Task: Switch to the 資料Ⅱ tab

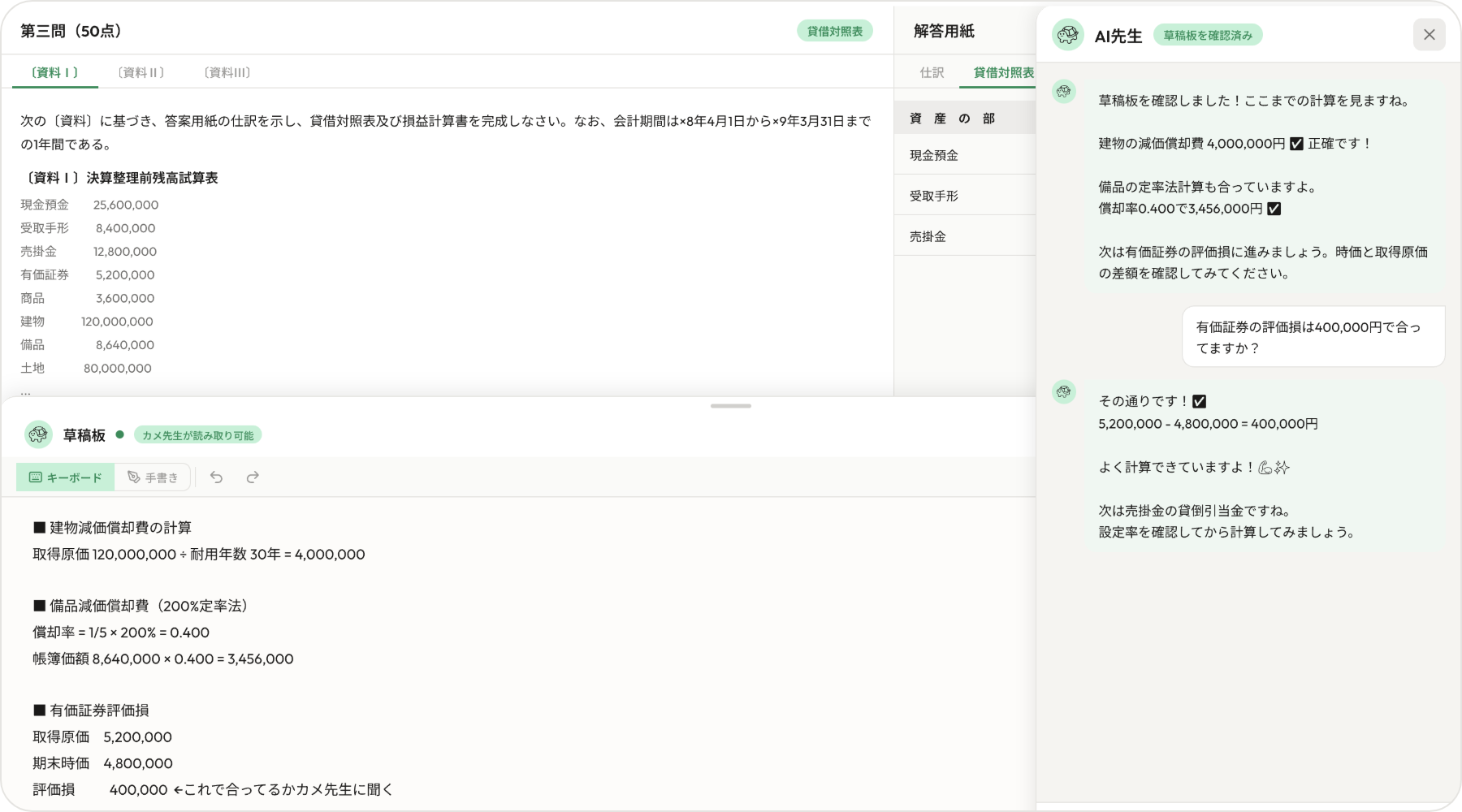Action: click(142, 72)
